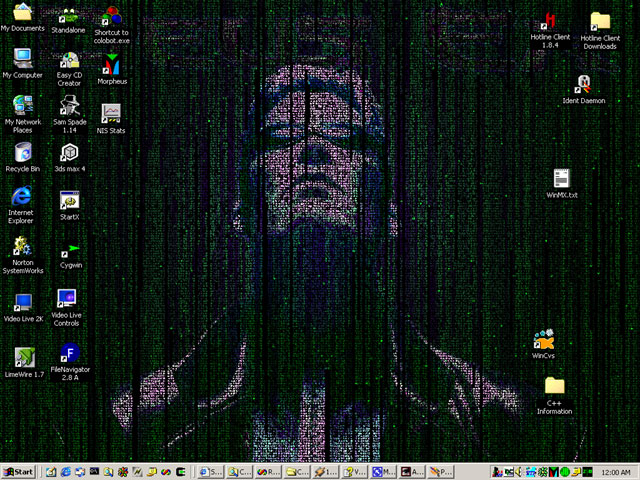Switch to the taskbar window labeled P...
The height and width of the screenshot is (480, 640).
click(x=441, y=472)
